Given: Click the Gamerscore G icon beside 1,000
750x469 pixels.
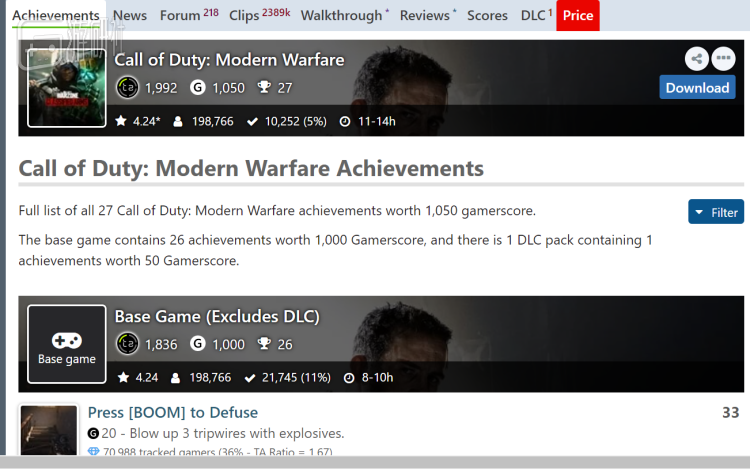Looking at the screenshot, I should click(198, 344).
